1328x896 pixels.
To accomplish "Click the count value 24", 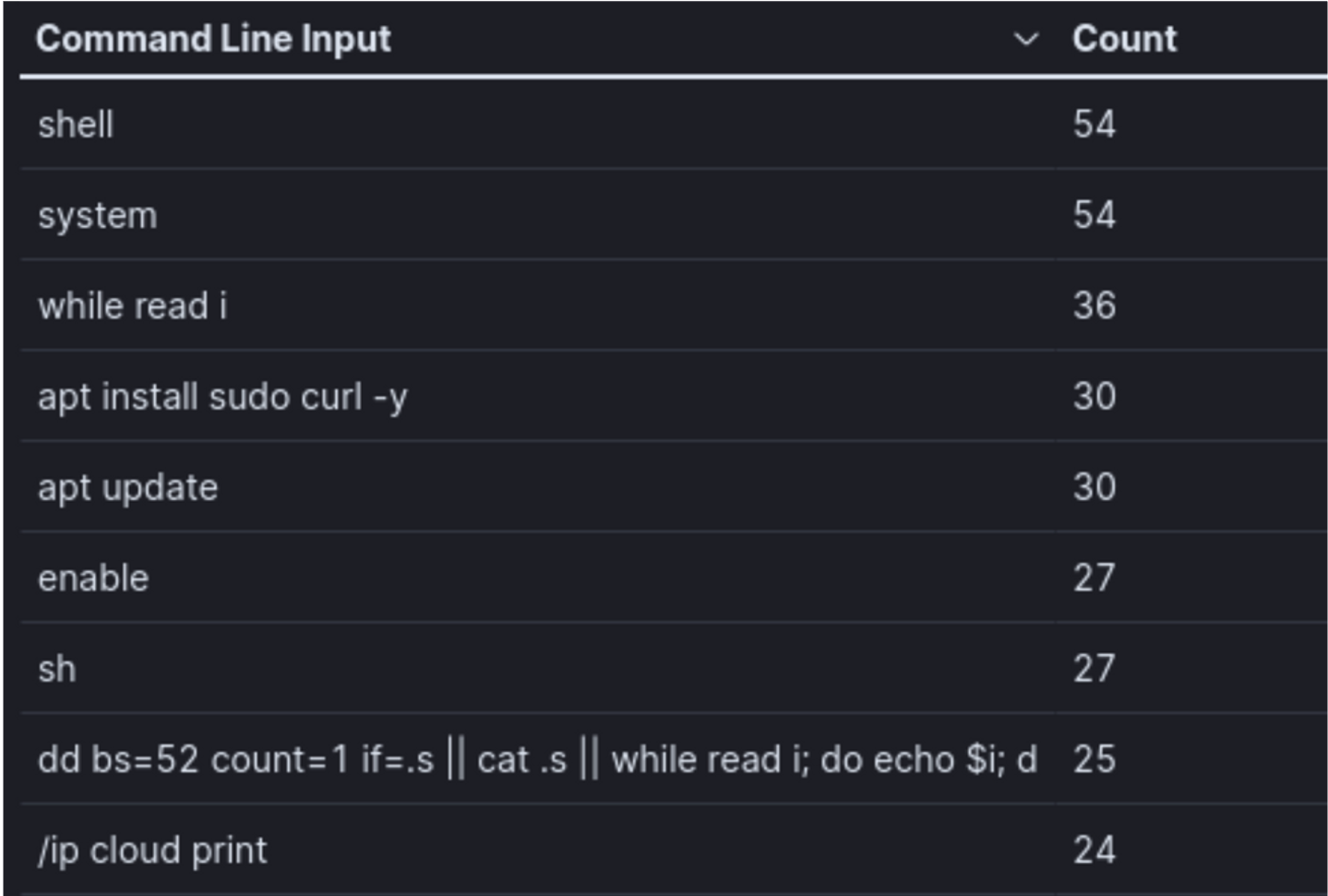I will [1095, 850].
